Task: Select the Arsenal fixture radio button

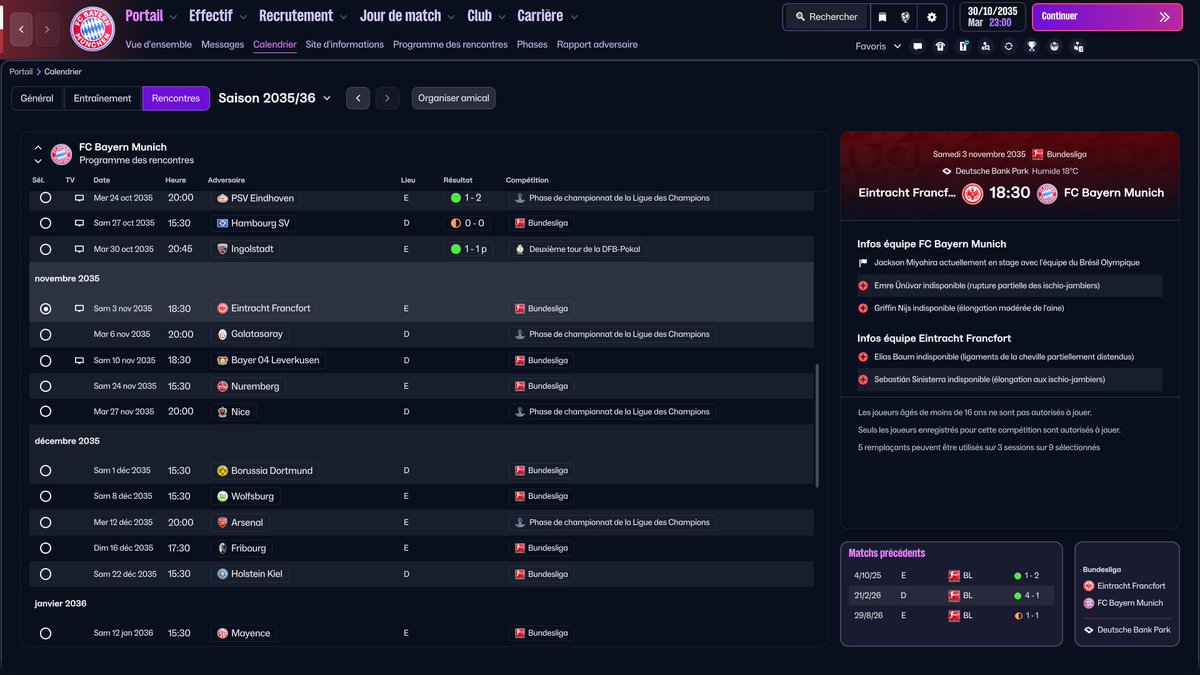Action: click(45, 523)
